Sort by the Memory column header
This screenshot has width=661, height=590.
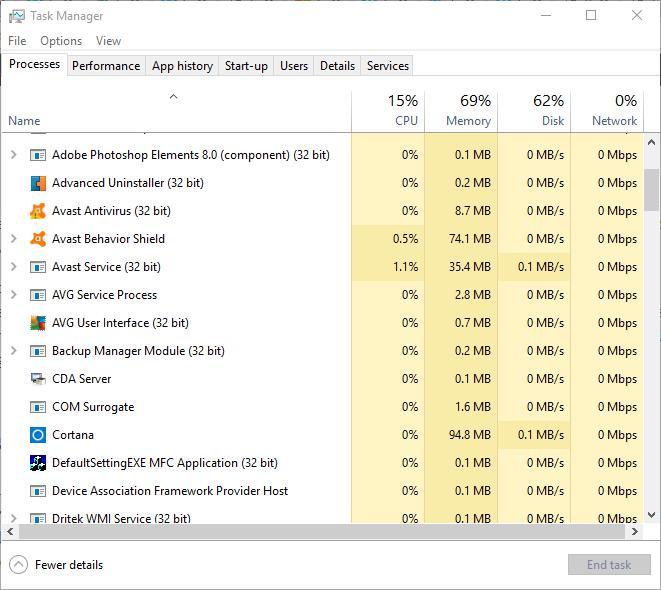[461, 111]
